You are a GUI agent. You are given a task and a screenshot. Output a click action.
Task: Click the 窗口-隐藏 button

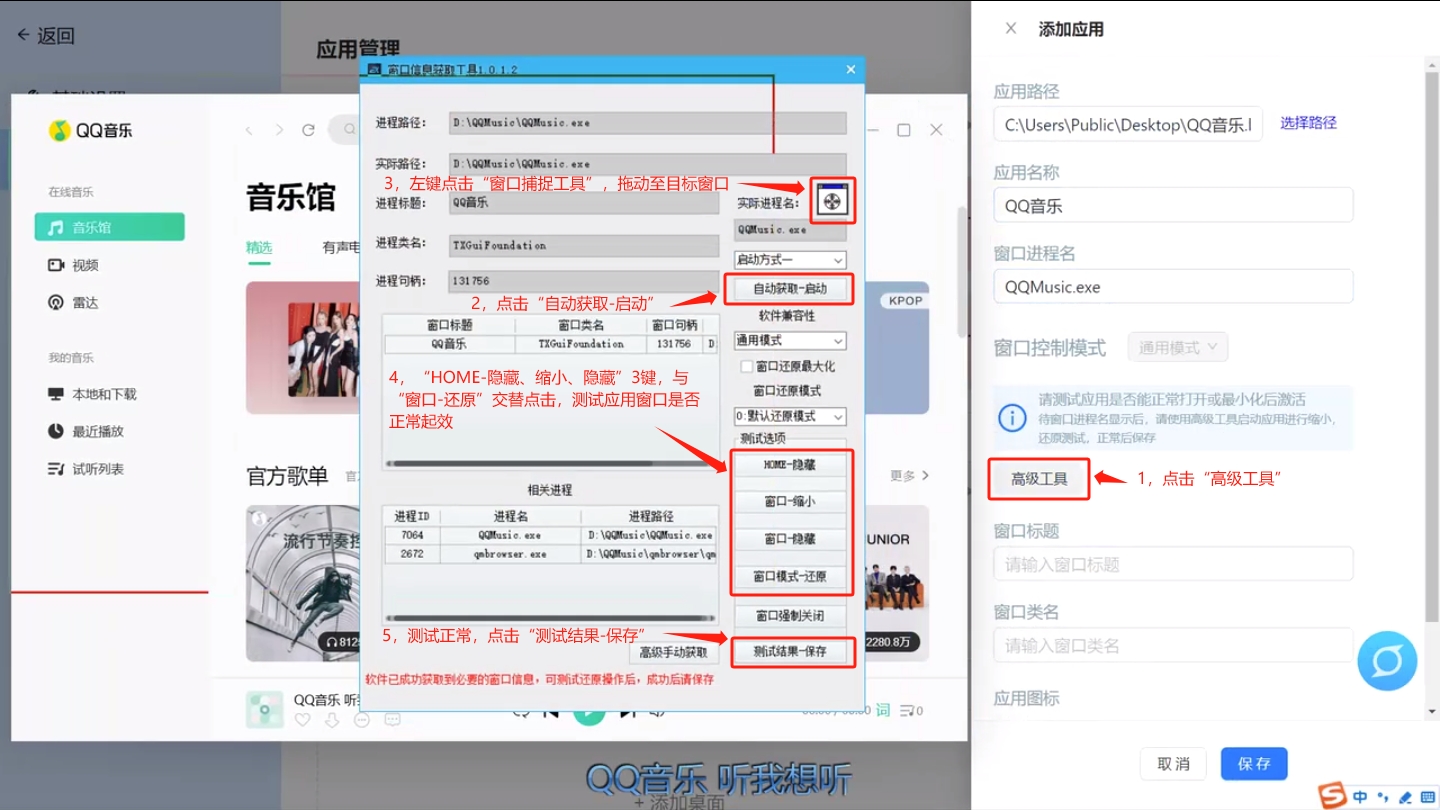(790, 539)
